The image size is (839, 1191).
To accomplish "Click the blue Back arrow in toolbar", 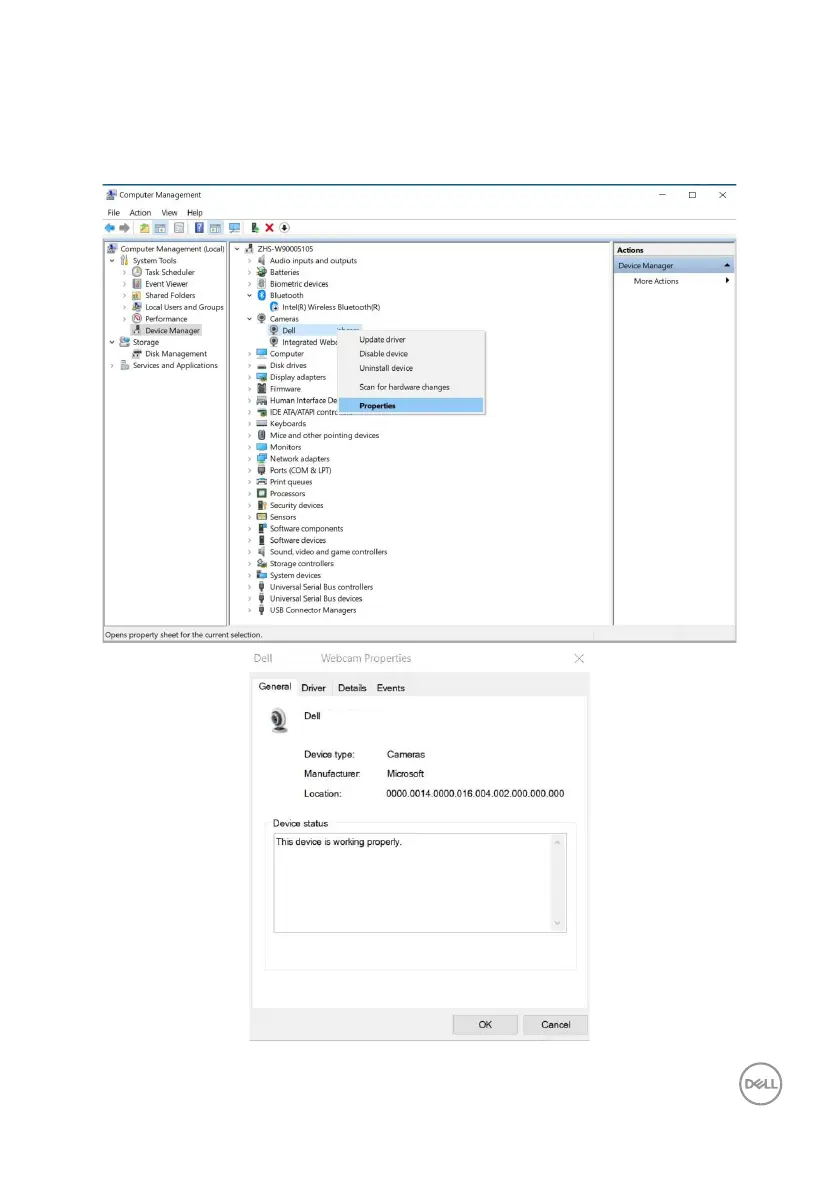I will pos(110,228).
